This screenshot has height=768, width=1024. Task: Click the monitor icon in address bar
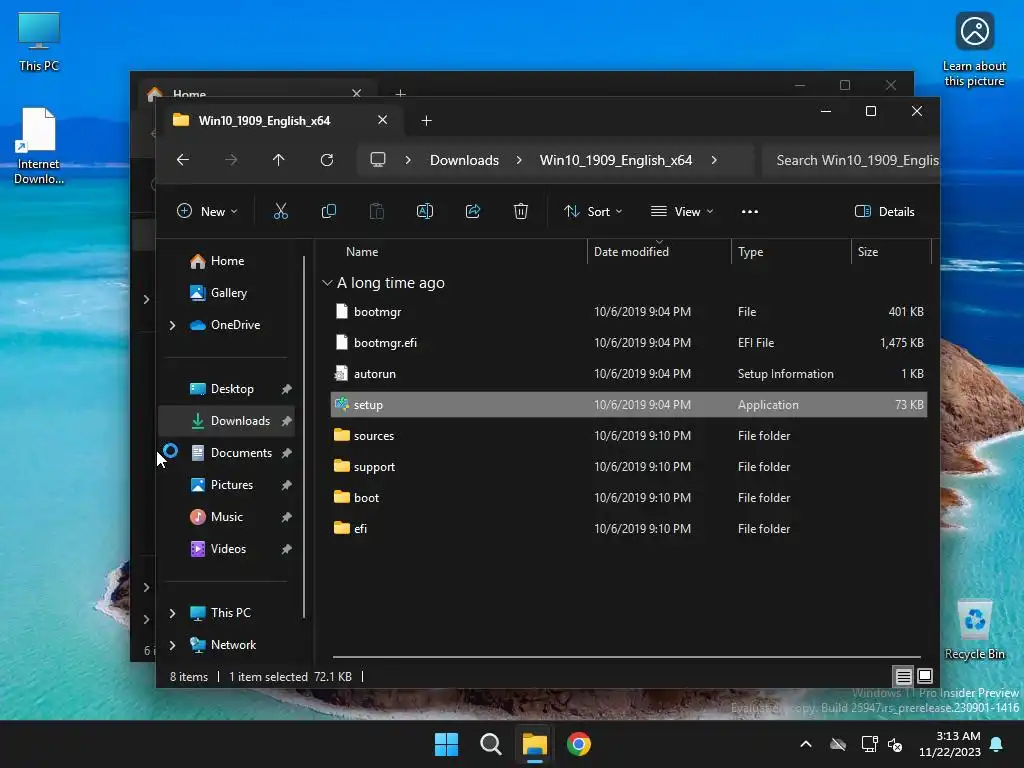coord(378,160)
